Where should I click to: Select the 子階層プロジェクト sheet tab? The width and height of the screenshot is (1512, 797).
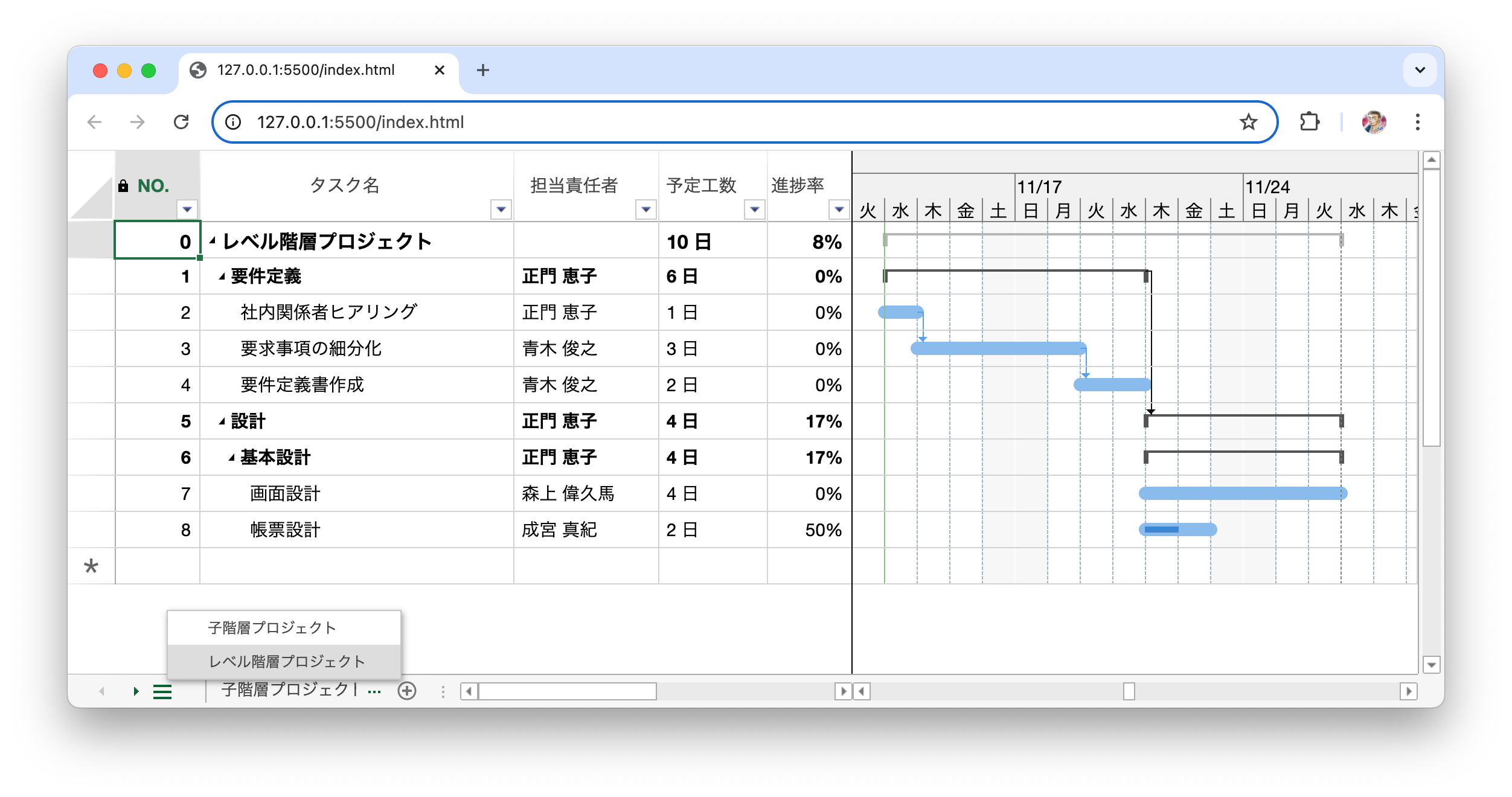289,690
